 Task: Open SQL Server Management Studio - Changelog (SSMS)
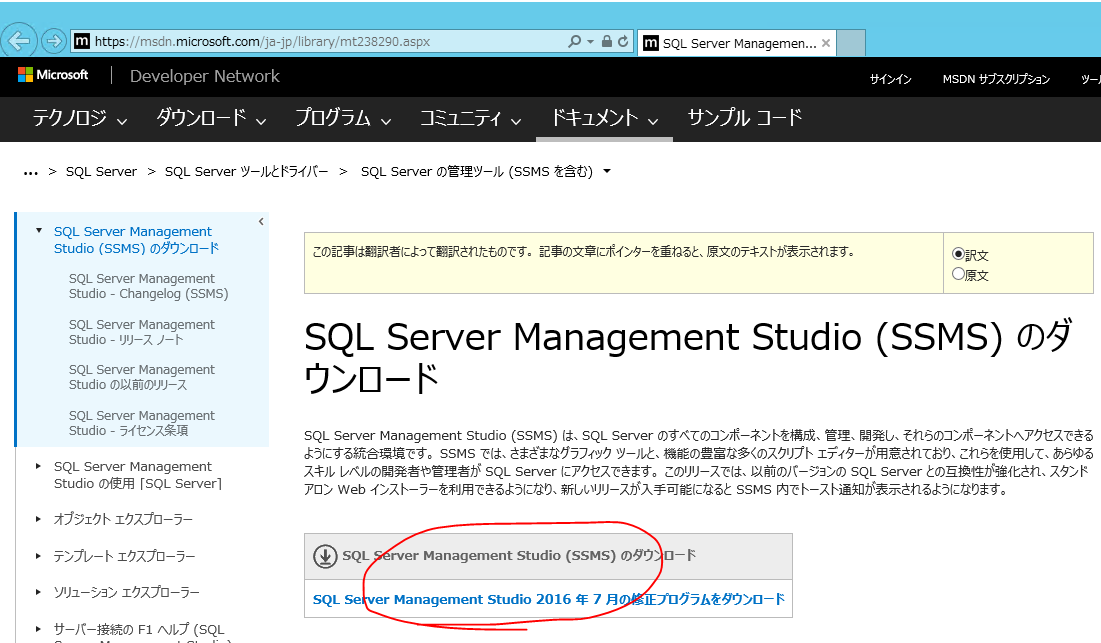click(x=149, y=286)
